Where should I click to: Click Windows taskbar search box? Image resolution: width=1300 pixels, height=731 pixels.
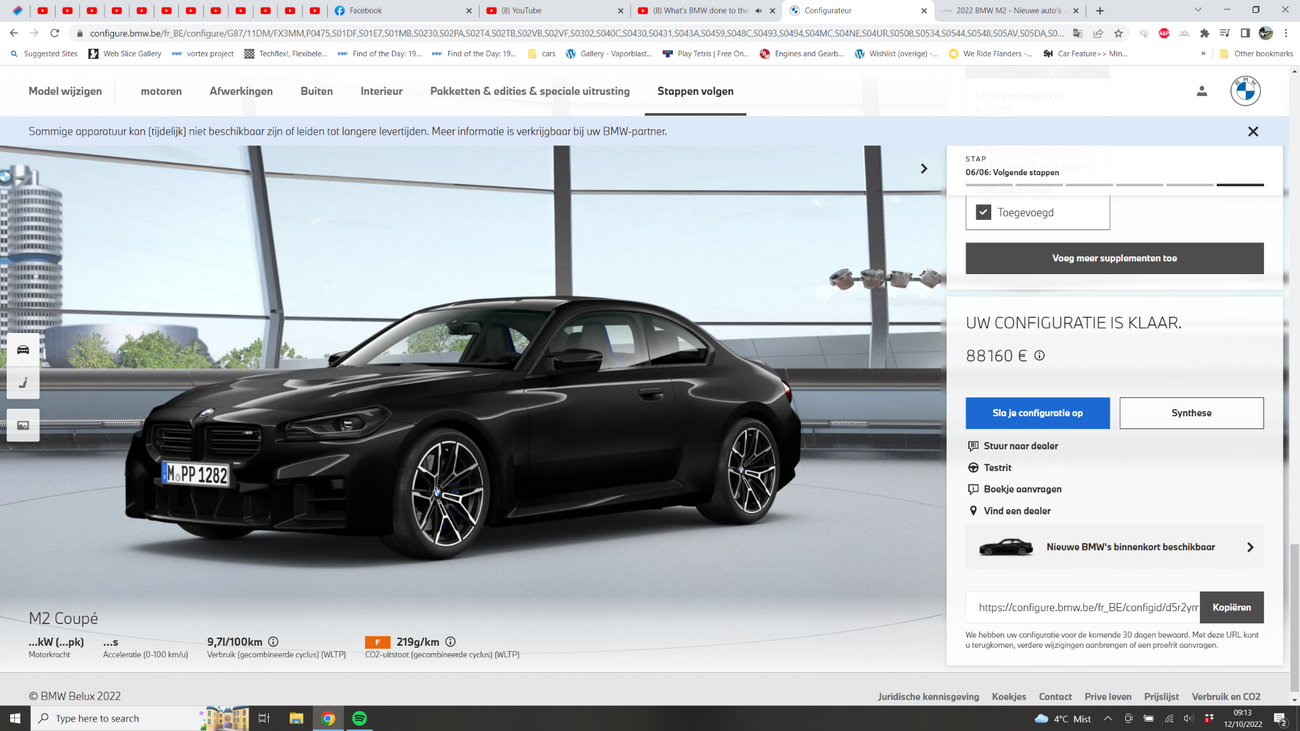(x=116, y=718)
